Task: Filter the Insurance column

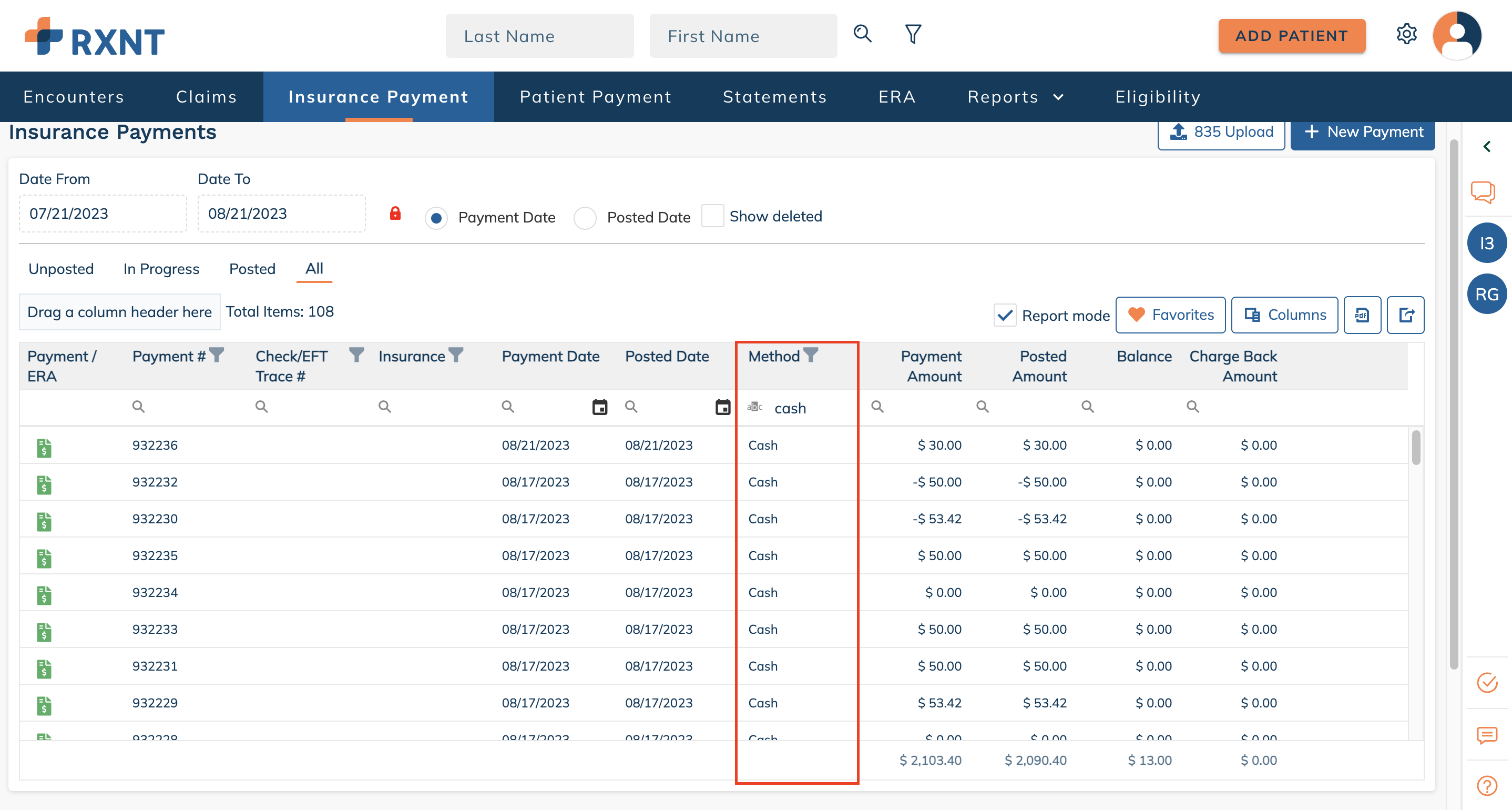Action: (x=455, y=355)
